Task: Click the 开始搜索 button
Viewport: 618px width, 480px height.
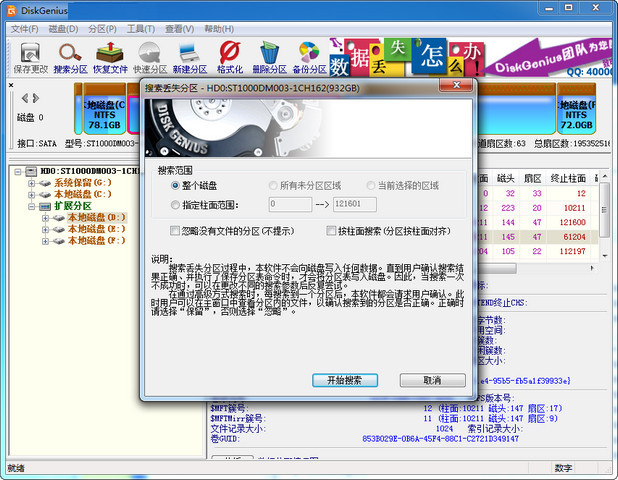Action: (344, 381)
